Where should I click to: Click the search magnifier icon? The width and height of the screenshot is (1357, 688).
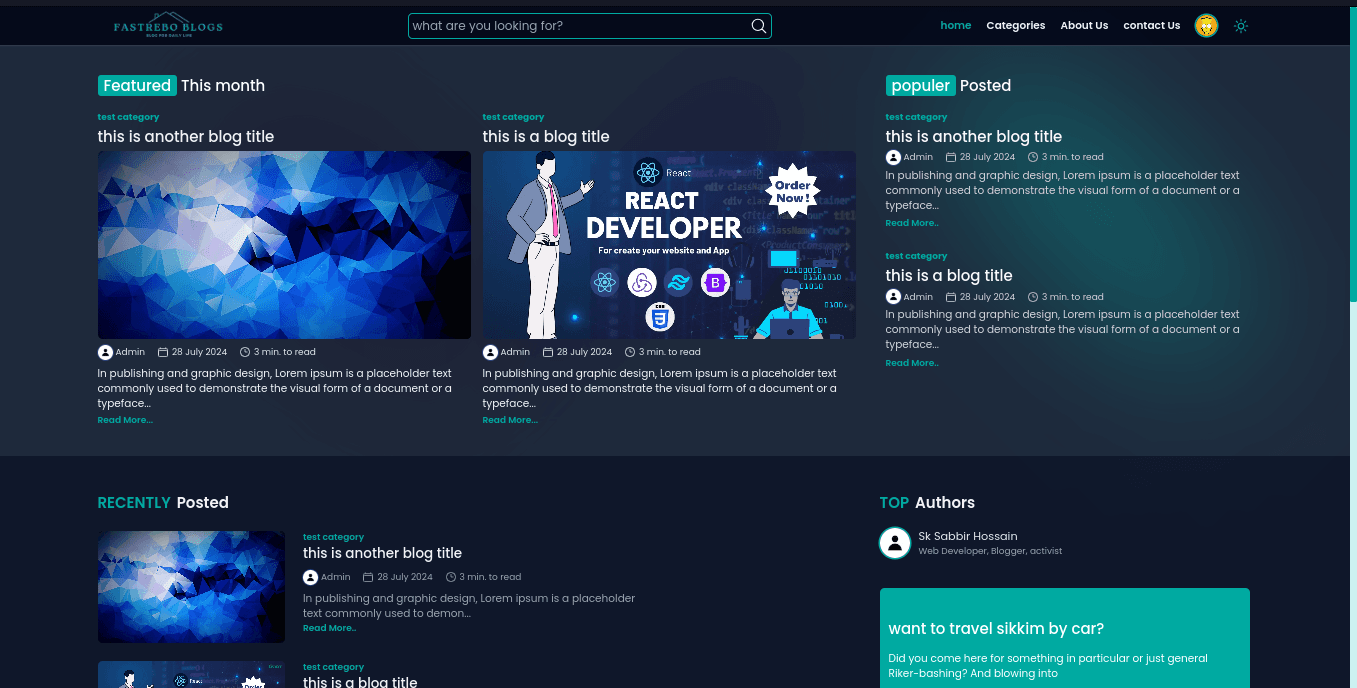[x=759, y=26]
